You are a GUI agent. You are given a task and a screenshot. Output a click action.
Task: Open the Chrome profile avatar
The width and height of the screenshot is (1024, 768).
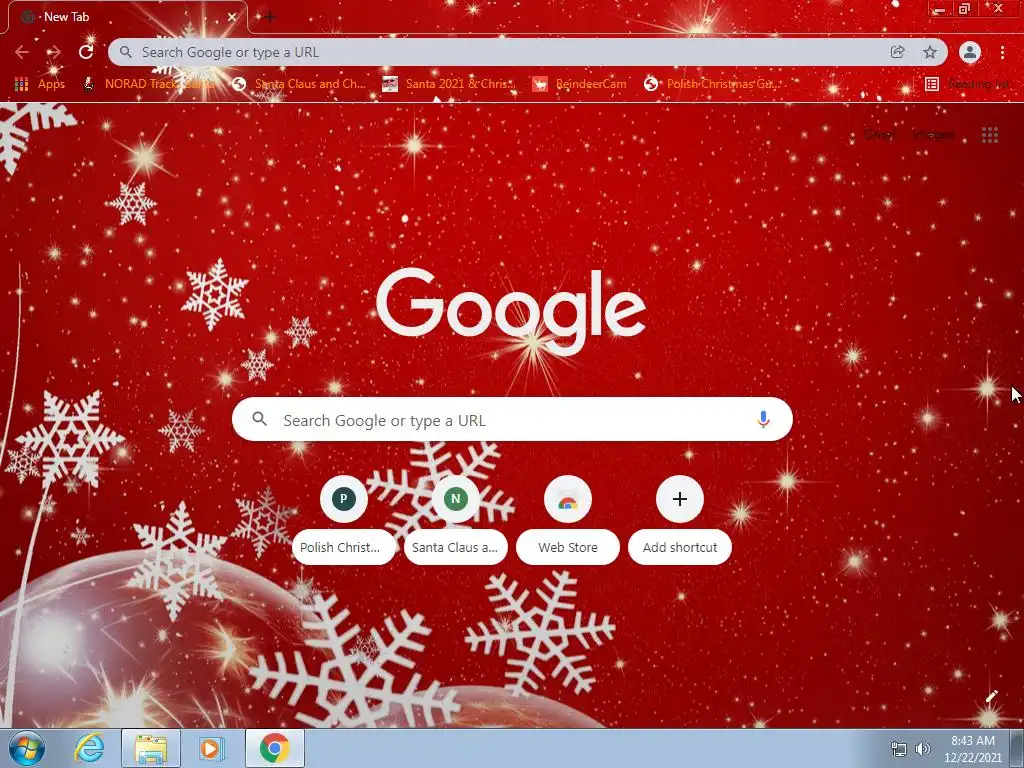pos(970,52)
